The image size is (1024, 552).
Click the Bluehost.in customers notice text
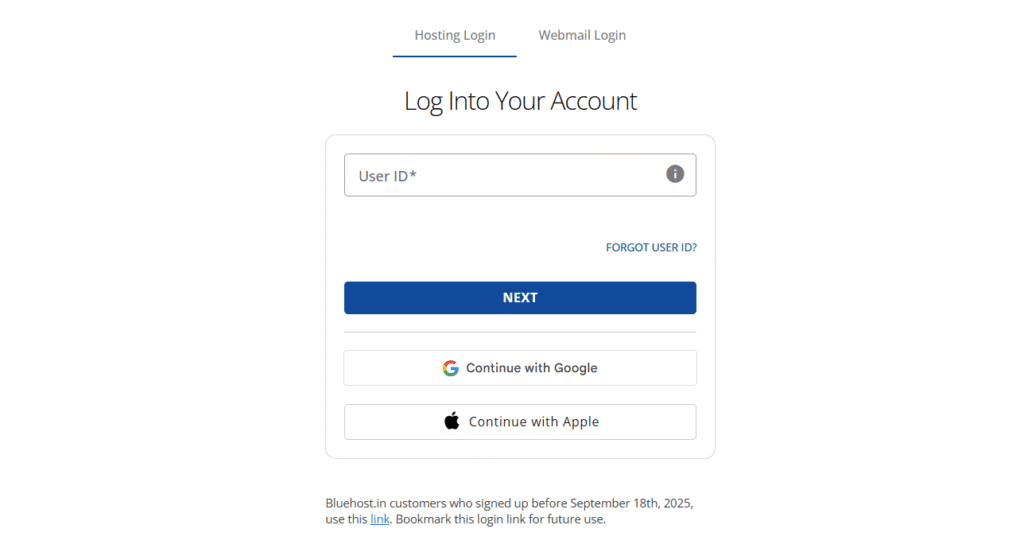pos(509,511)
